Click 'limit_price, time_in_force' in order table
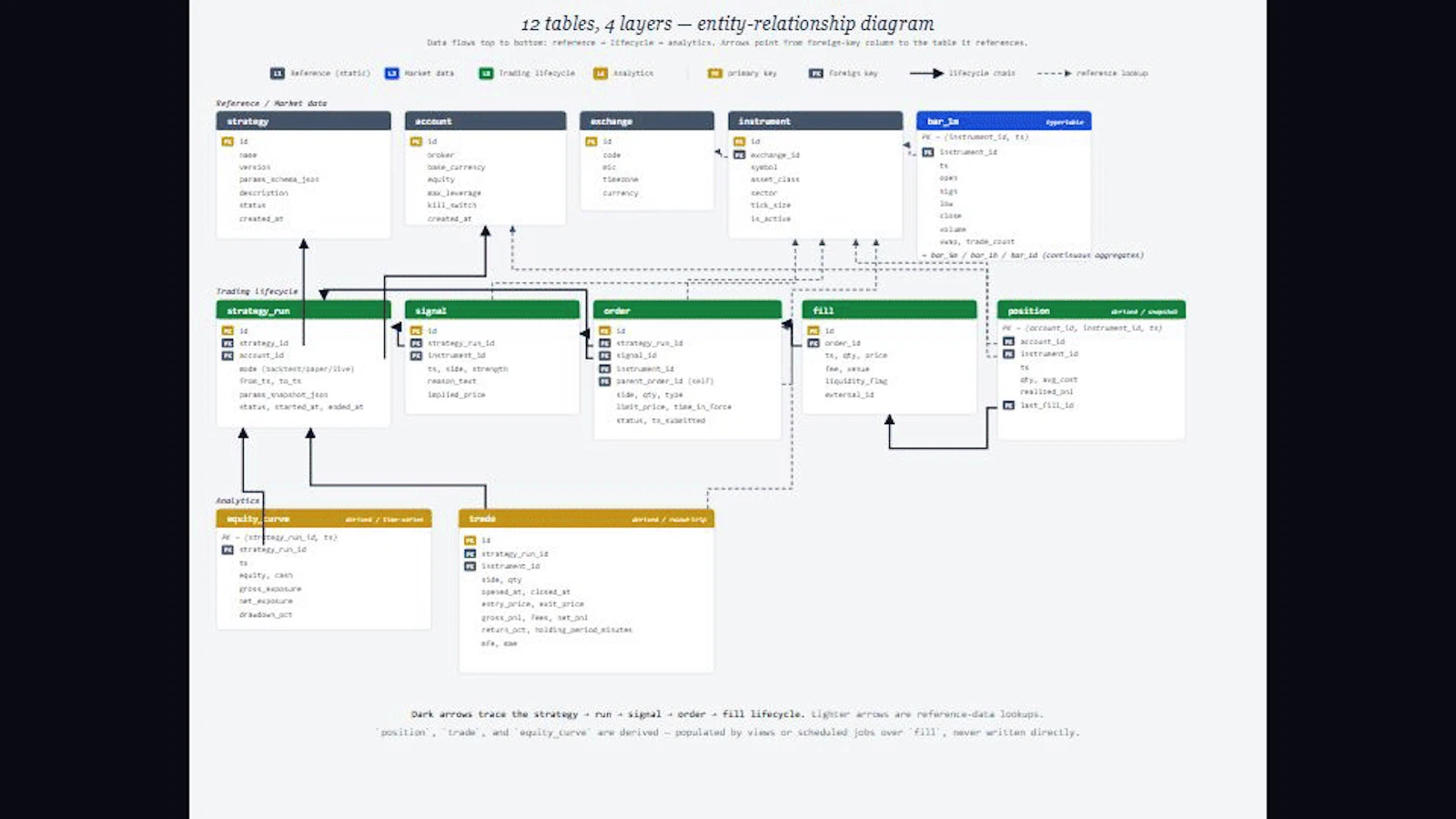This screenshot has height=819, width=1456. 673,407
